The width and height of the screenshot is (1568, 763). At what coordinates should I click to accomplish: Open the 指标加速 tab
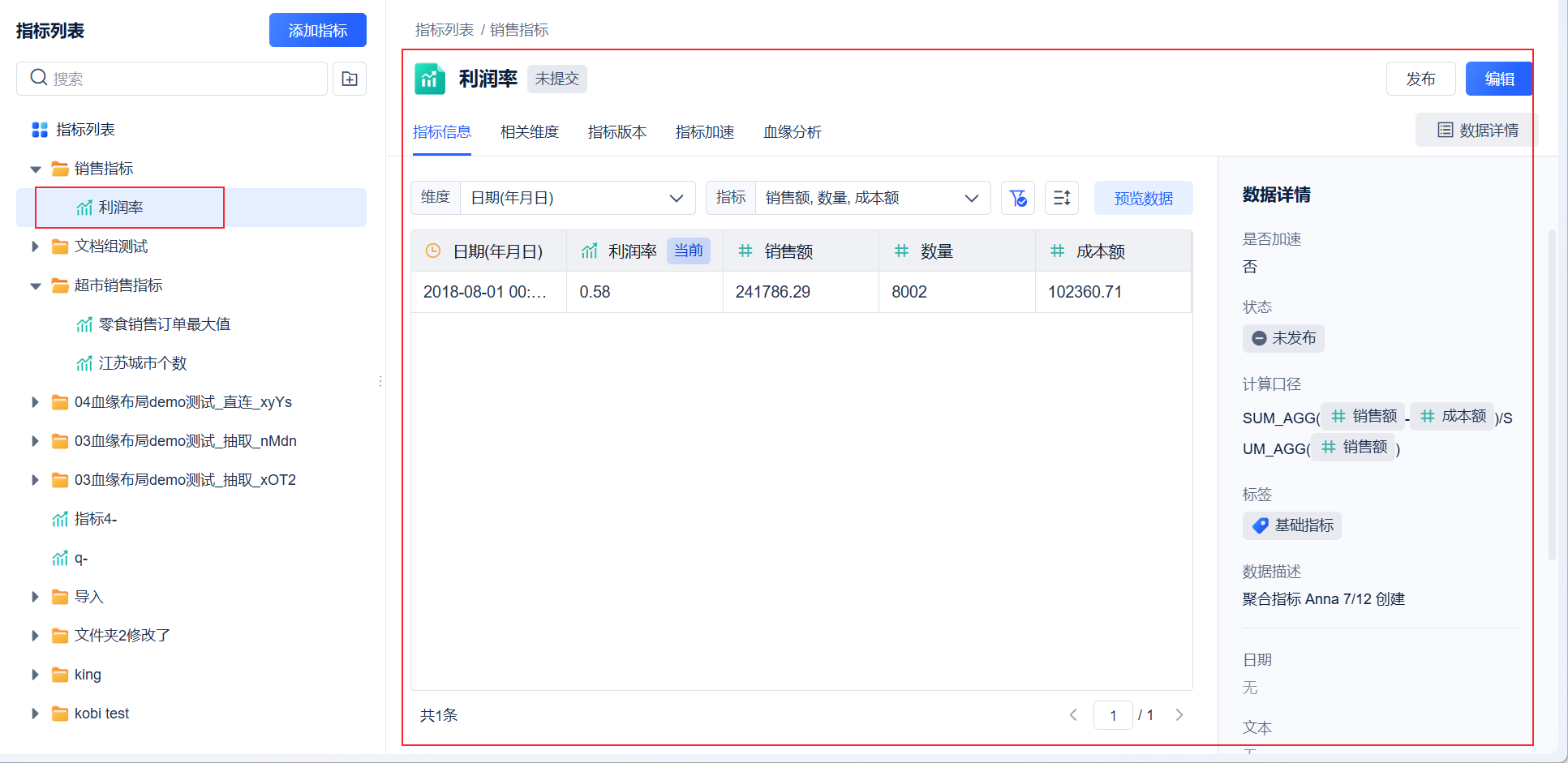[705, 132]
